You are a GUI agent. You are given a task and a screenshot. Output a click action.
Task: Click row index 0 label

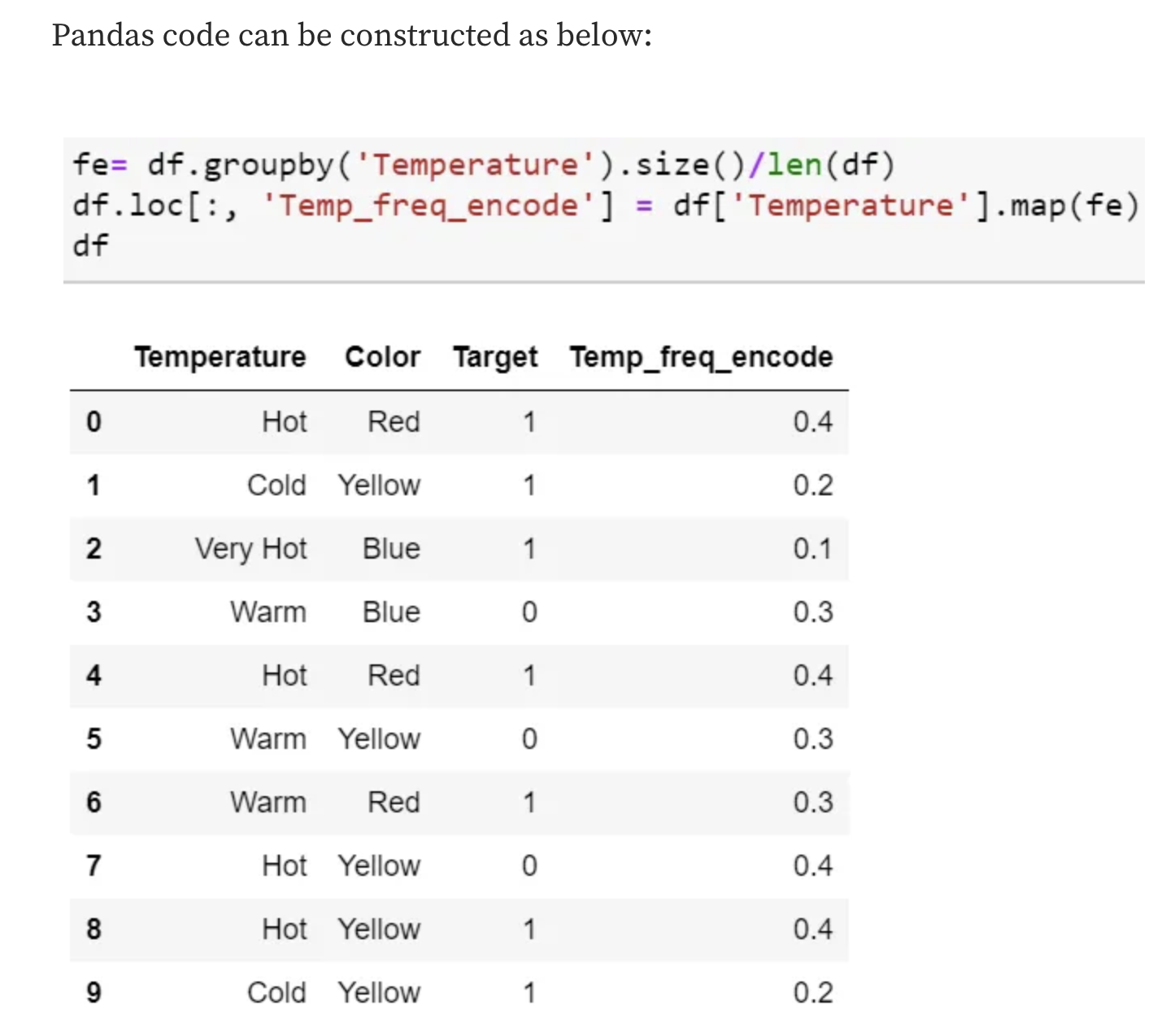(94, 422)
